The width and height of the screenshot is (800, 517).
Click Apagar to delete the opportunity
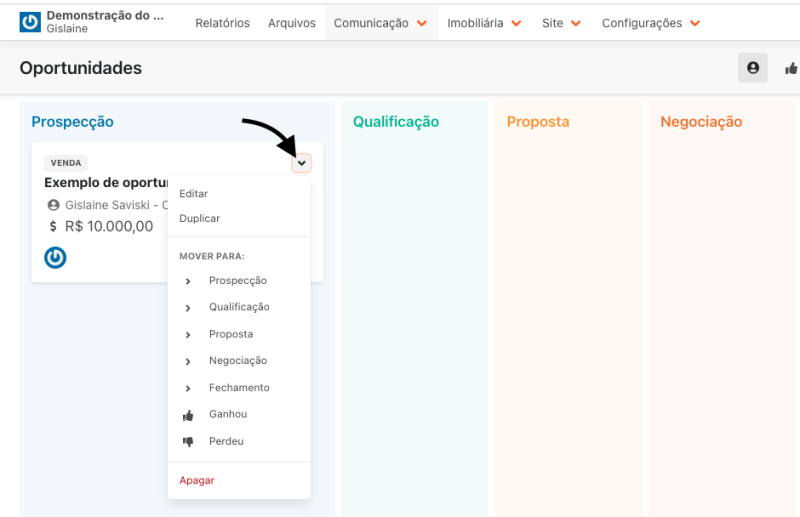click(197, 480)
